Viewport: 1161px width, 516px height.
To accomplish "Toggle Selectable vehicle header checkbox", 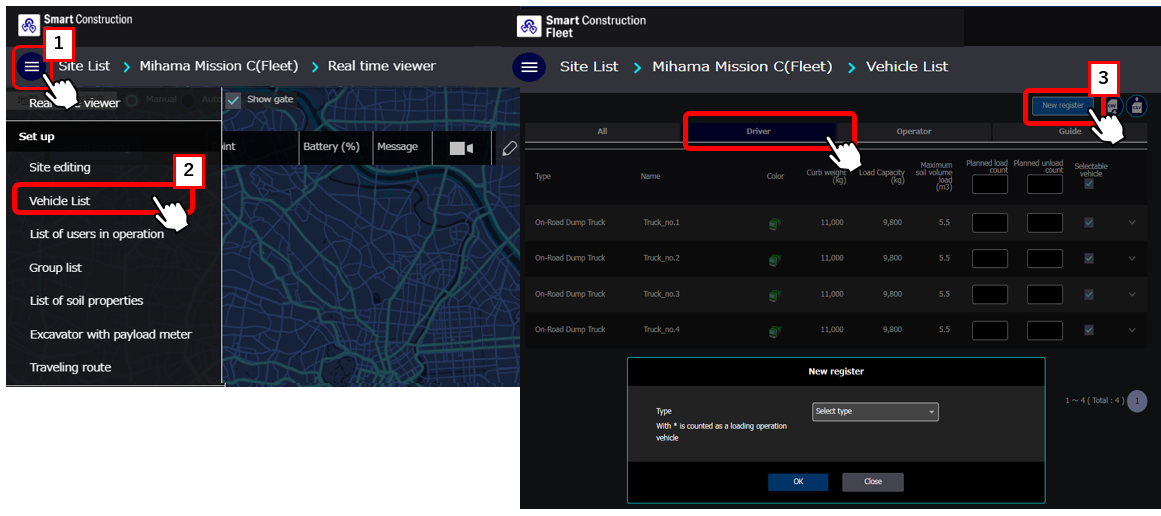I will pos(1089,183).
